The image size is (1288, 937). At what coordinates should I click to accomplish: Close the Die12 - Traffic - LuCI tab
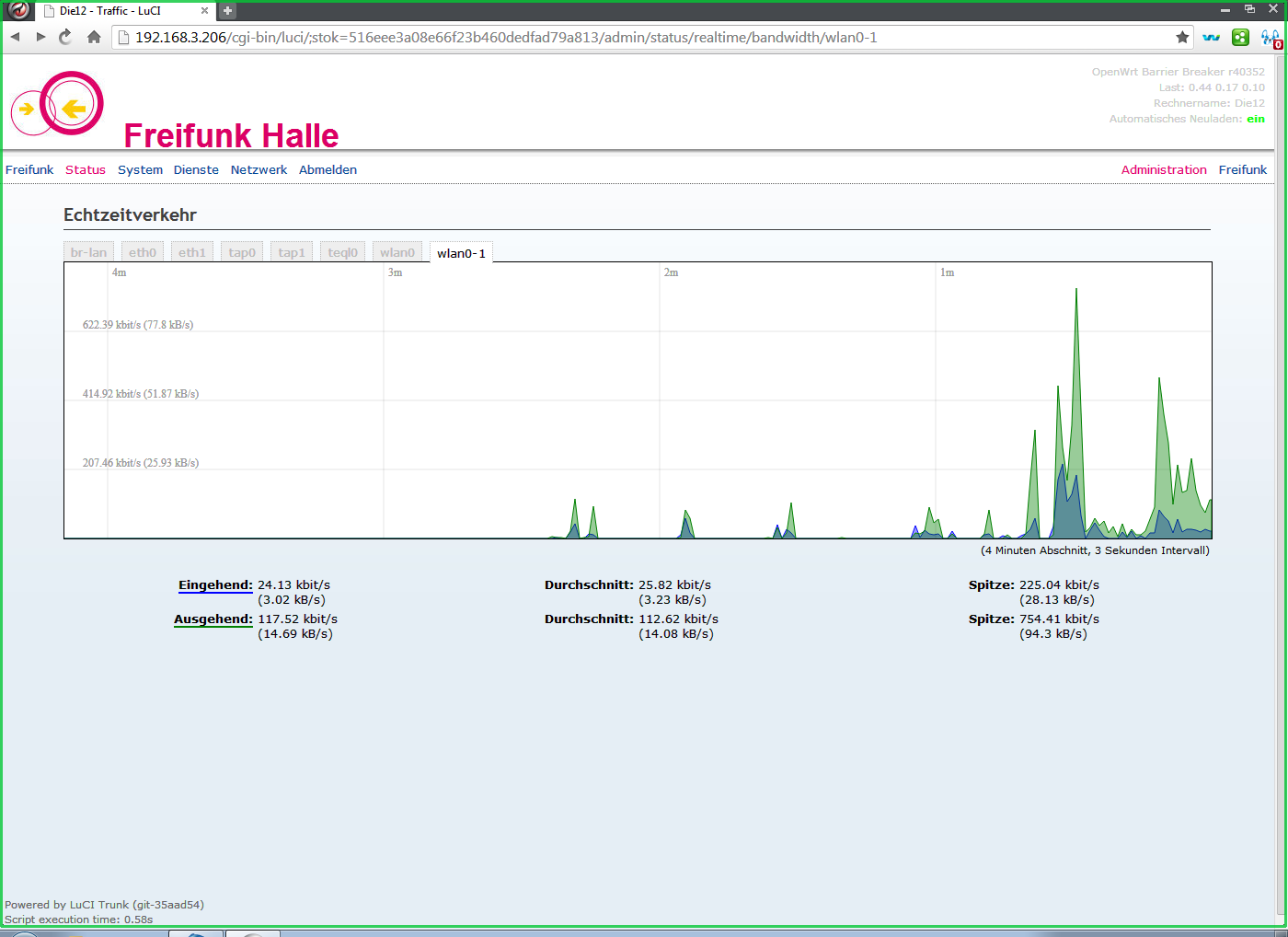(x=204, y=11)
